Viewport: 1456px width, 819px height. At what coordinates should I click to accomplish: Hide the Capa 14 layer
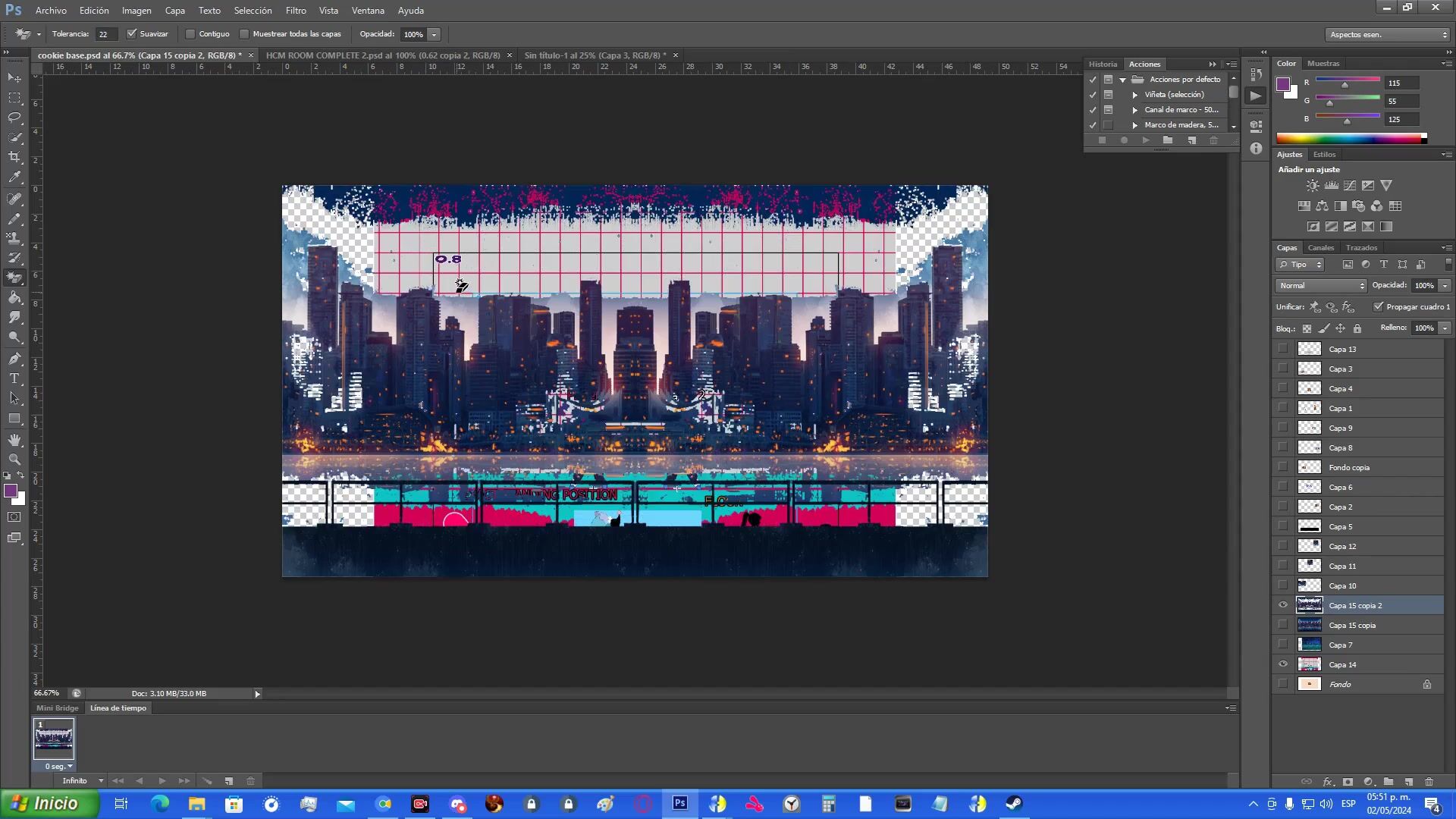point(1283,664)
